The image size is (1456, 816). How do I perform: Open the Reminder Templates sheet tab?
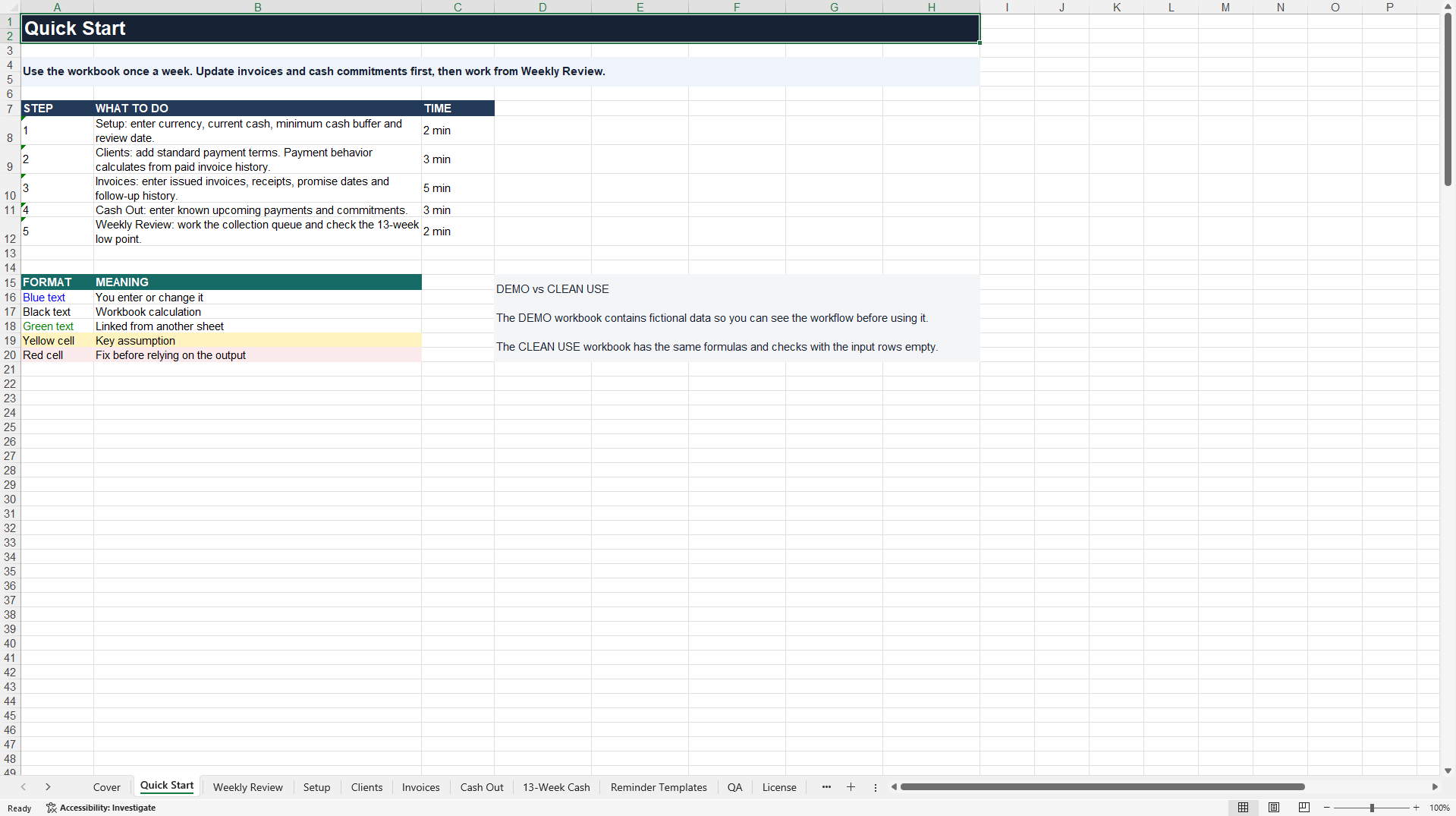[659, 787]
